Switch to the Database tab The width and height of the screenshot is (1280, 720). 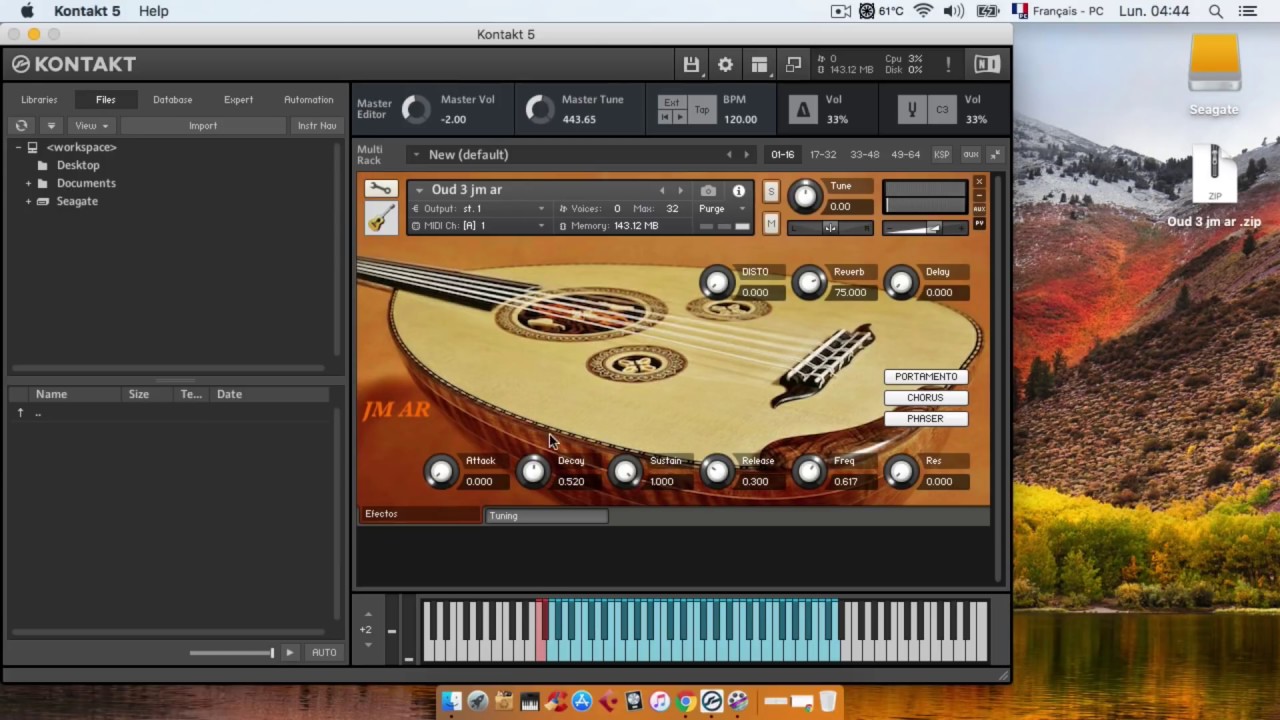(172, 100)
